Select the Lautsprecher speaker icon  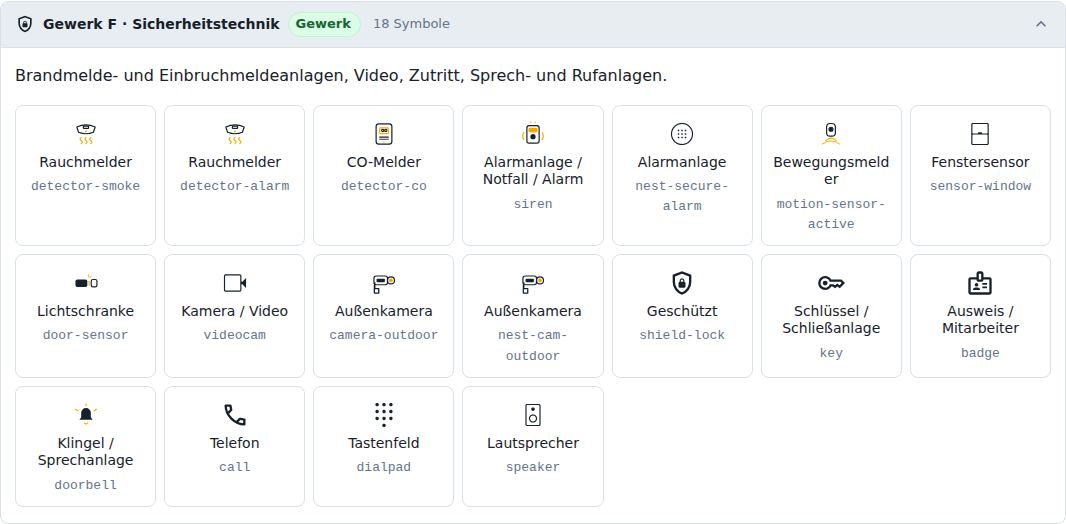(533, 415)
